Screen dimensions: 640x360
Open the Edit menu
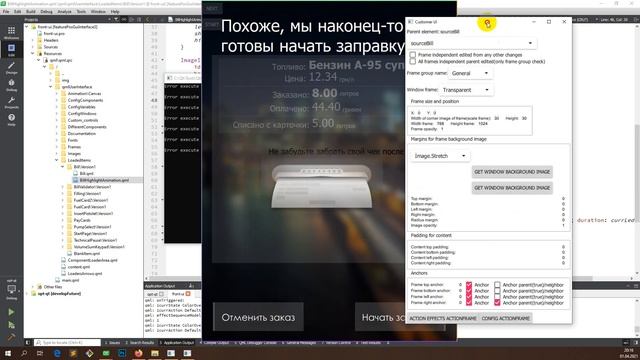click(18, 11)
